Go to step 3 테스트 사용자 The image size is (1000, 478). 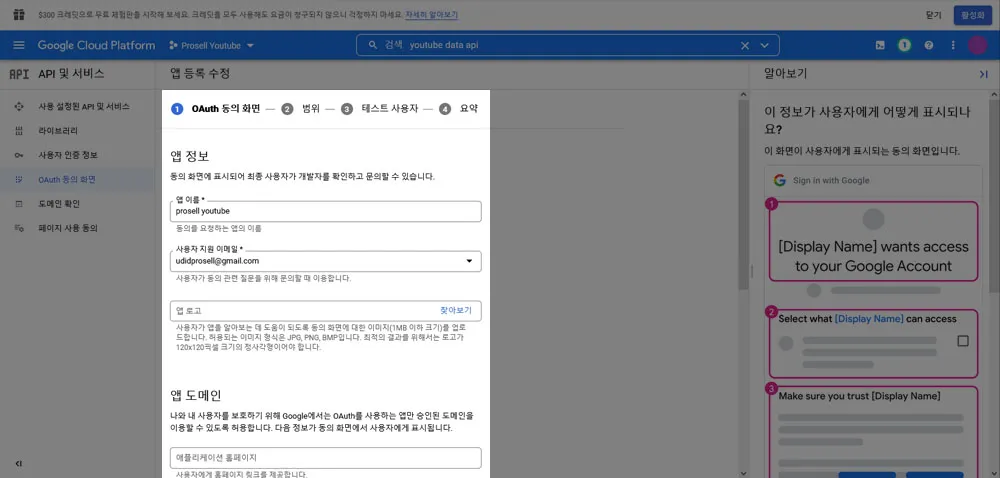379,109
